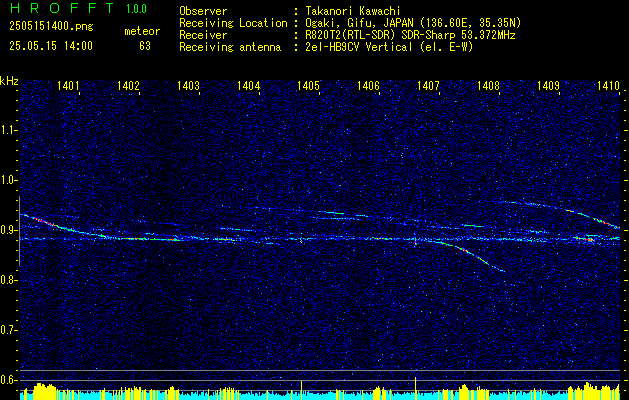Viewport: 629px width, 400px height.
Task: Click the 'Receiving Location' label
Action: 233,23
